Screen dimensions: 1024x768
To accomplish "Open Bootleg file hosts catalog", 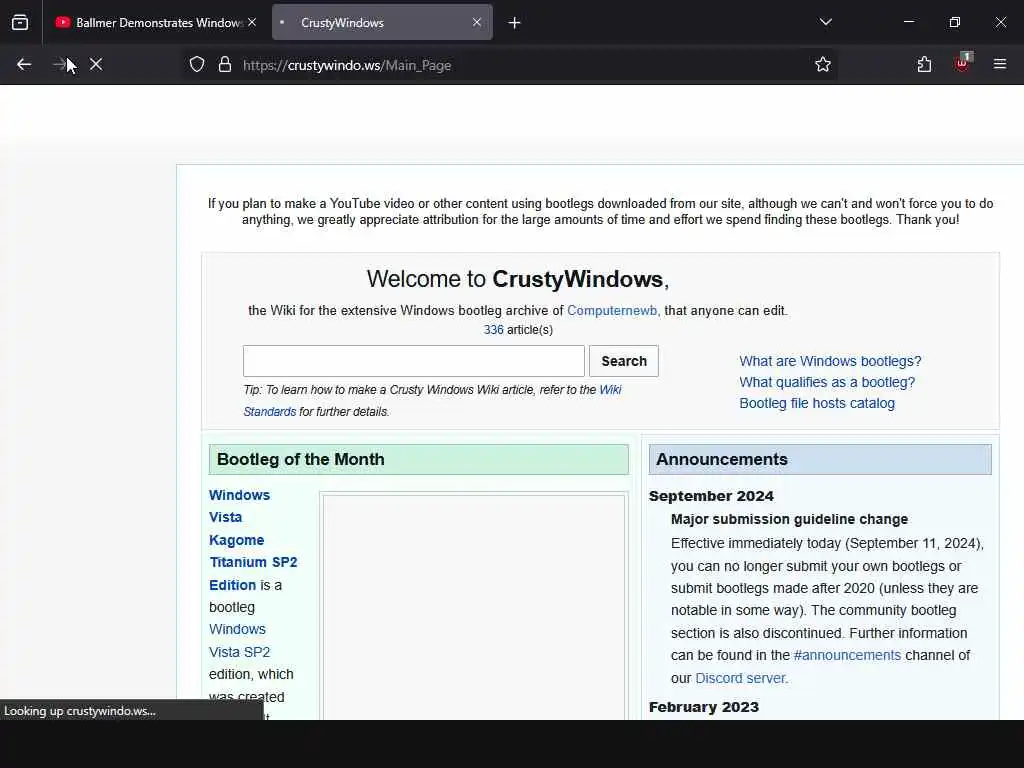I will 817,403.
